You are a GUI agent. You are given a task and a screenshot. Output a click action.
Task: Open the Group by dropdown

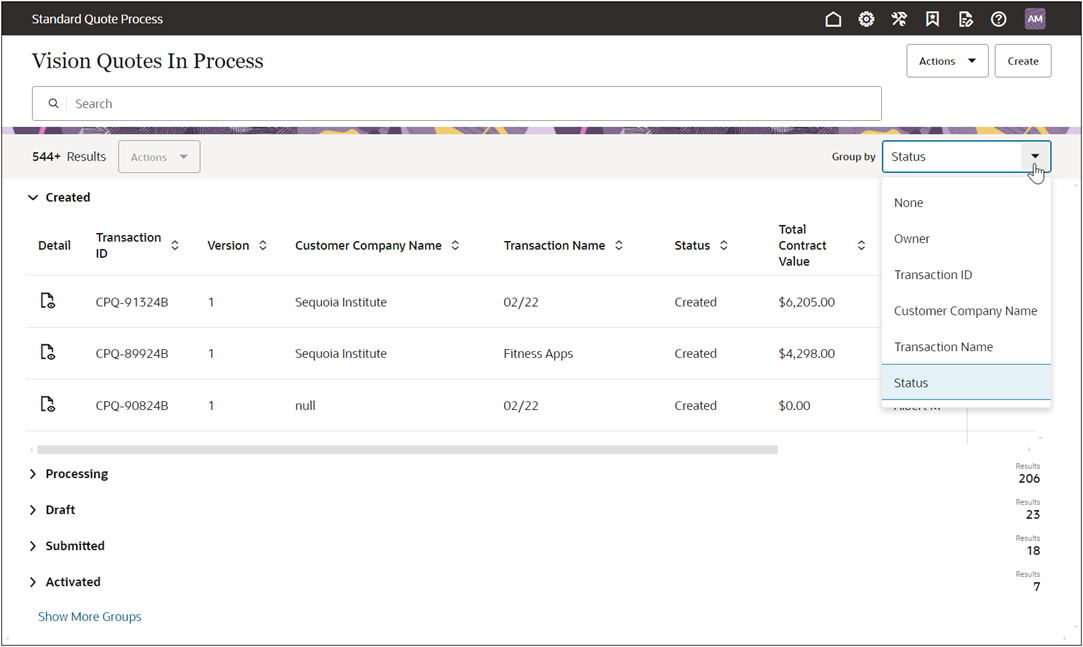(x=1035, y=156)
